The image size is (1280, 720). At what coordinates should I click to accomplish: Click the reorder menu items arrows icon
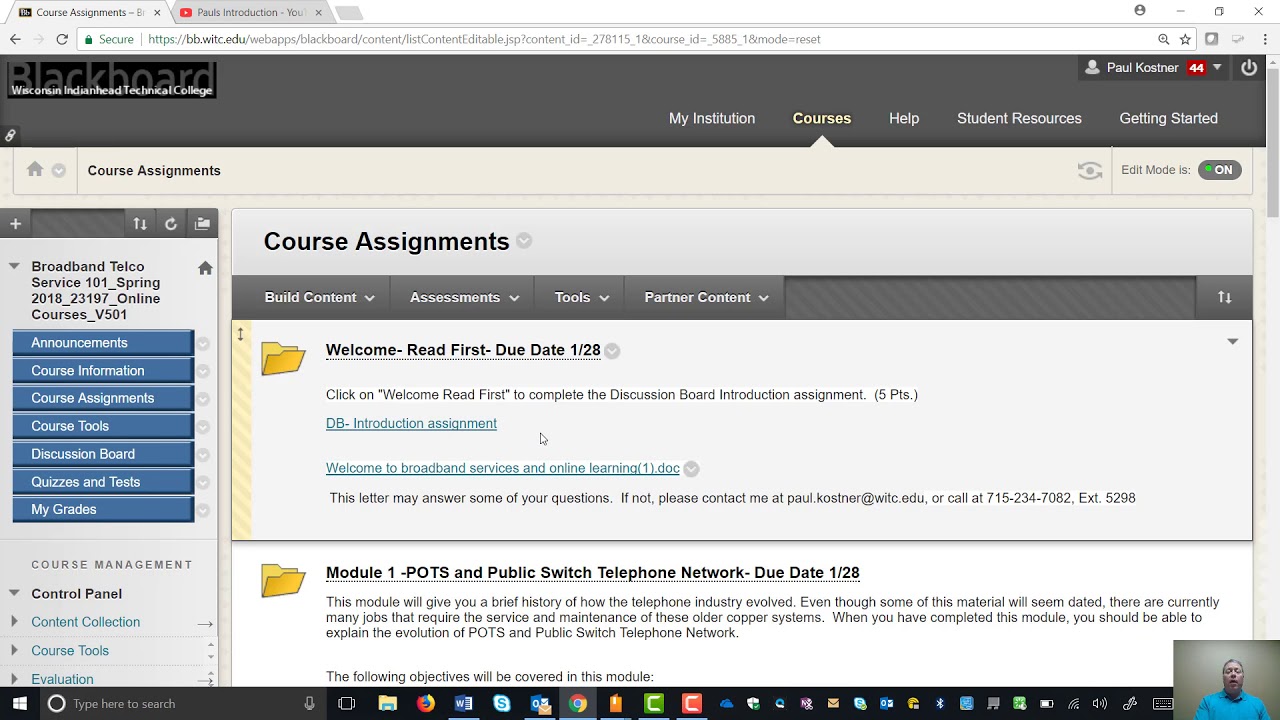tap(140, 224)
